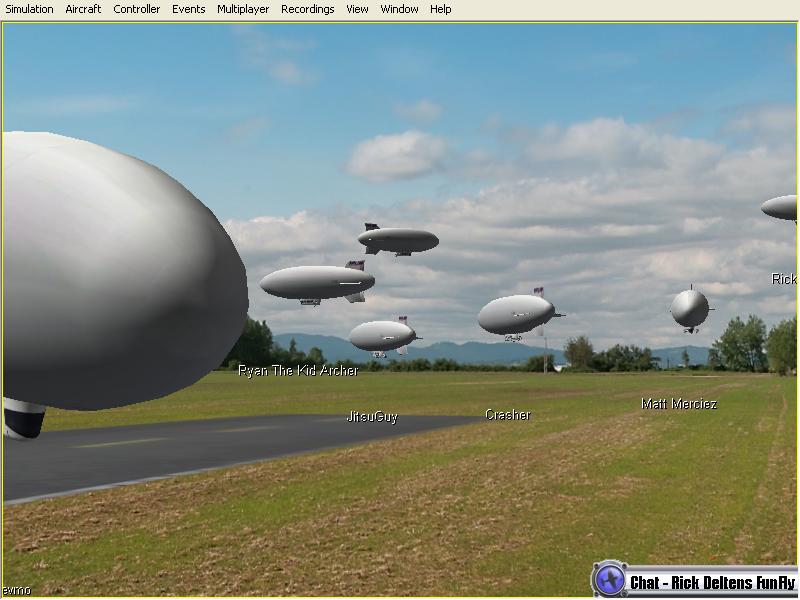Select the Crasher player name label
The height and width of the screenshot is (600, 800).
coord(507,415)
